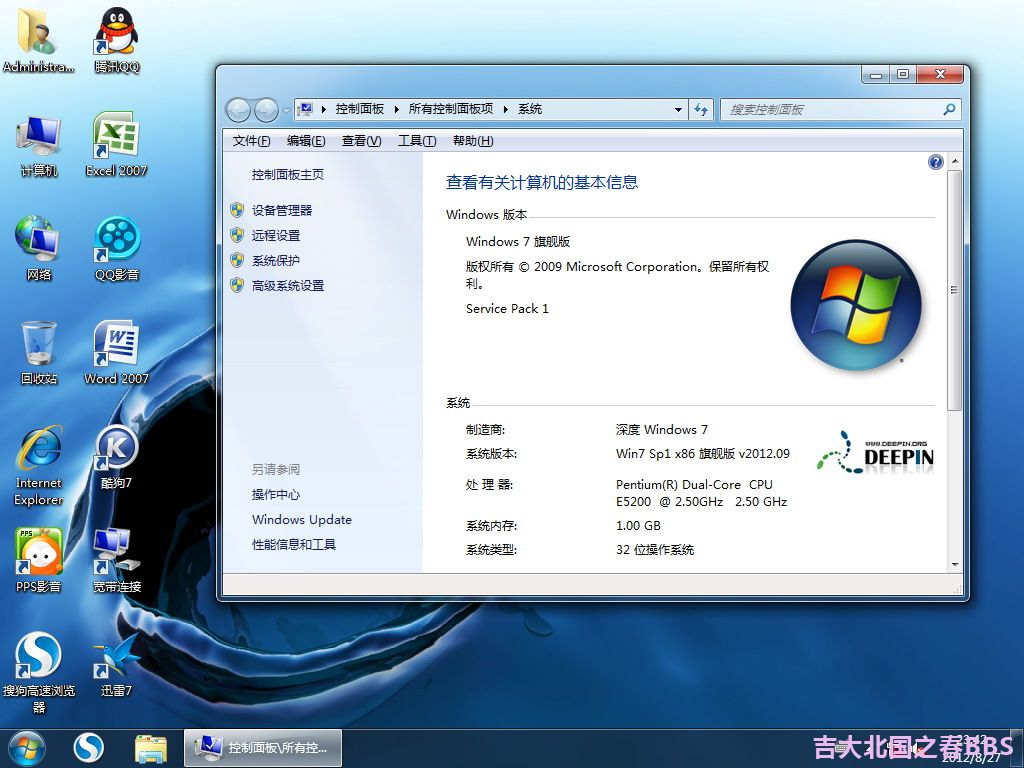Refresh the address bar view

pos(701,110)
